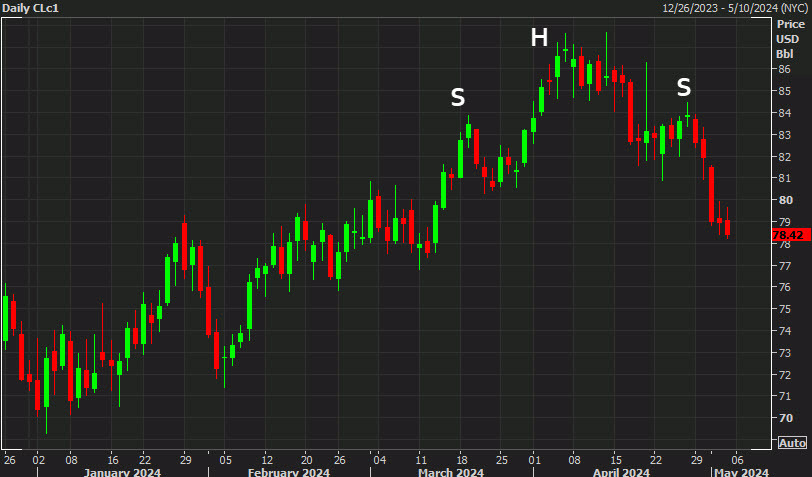
Task: Click the April 2024 month label
Action: click(621, 472)
